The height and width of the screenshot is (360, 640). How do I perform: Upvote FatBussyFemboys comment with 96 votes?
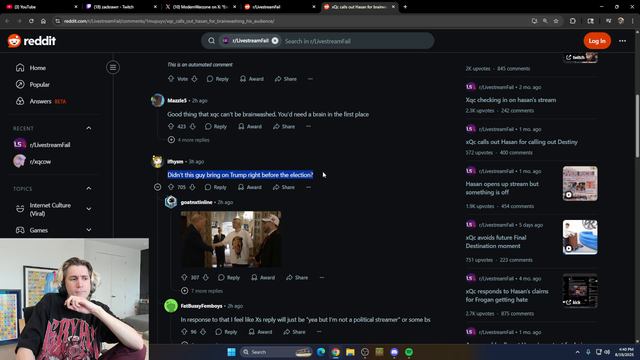tap(184, 332)
